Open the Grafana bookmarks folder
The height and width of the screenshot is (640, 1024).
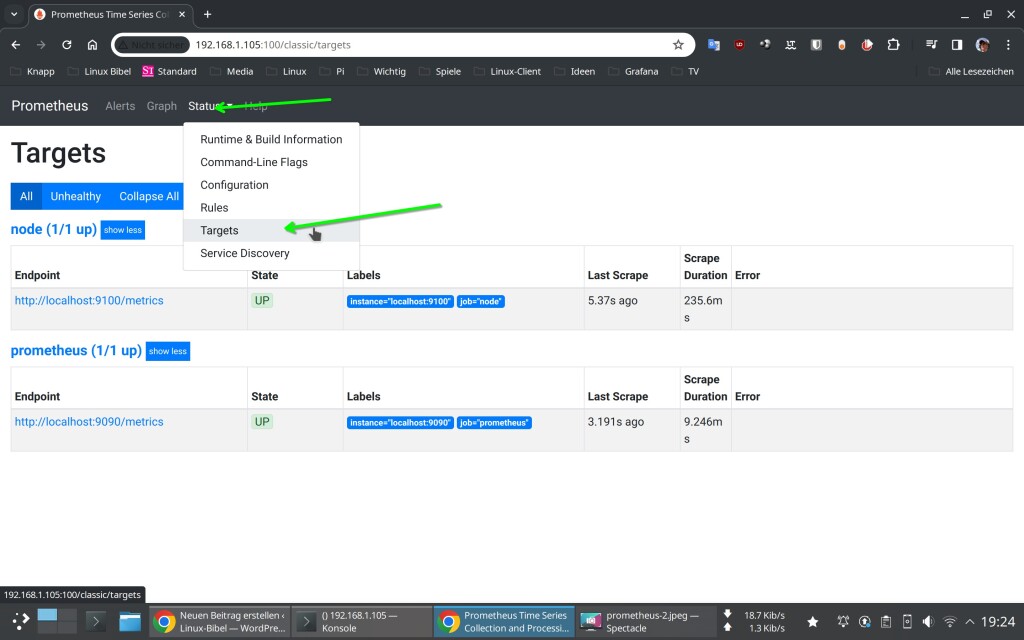633,71
